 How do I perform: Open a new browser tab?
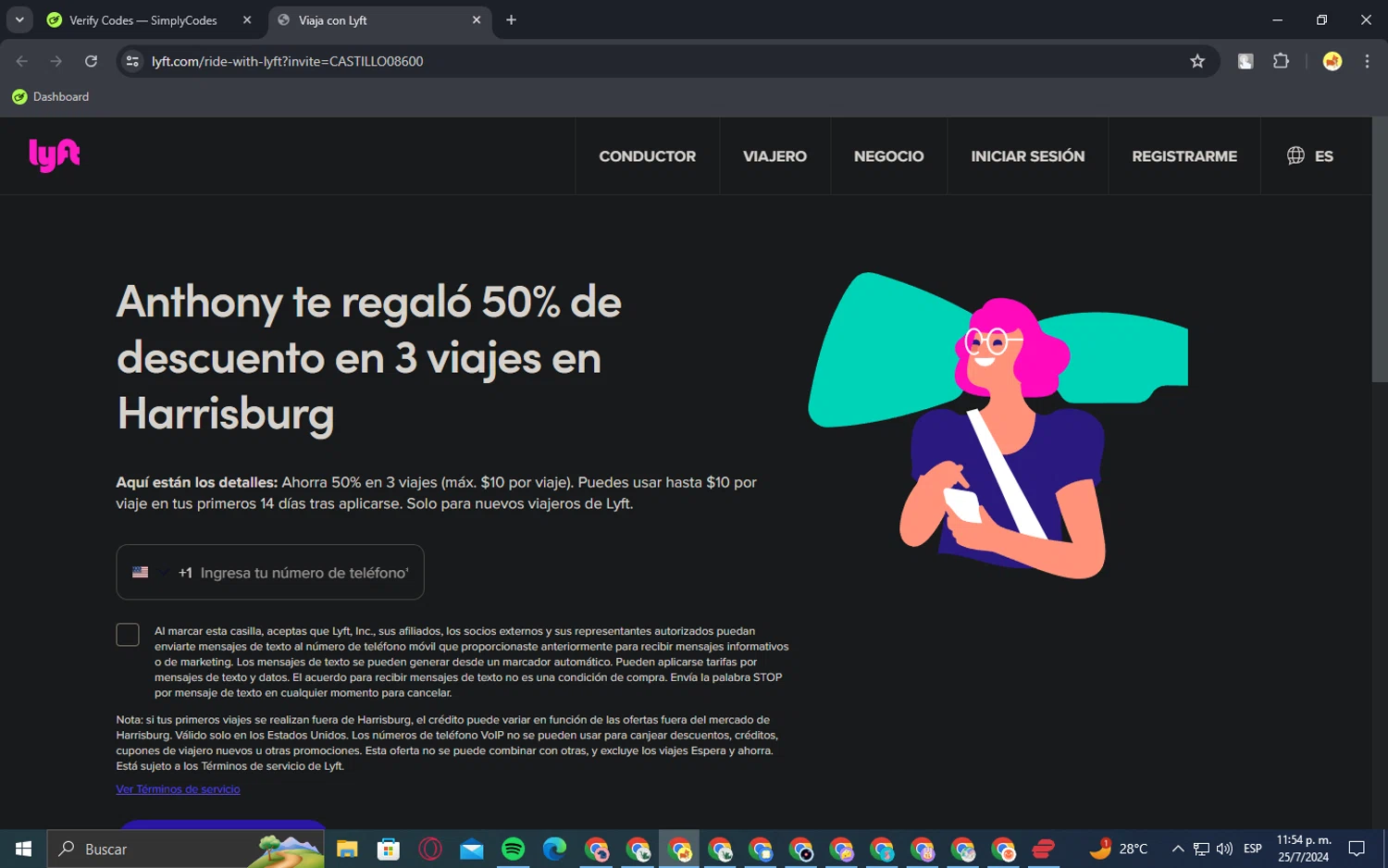point(511,19)
